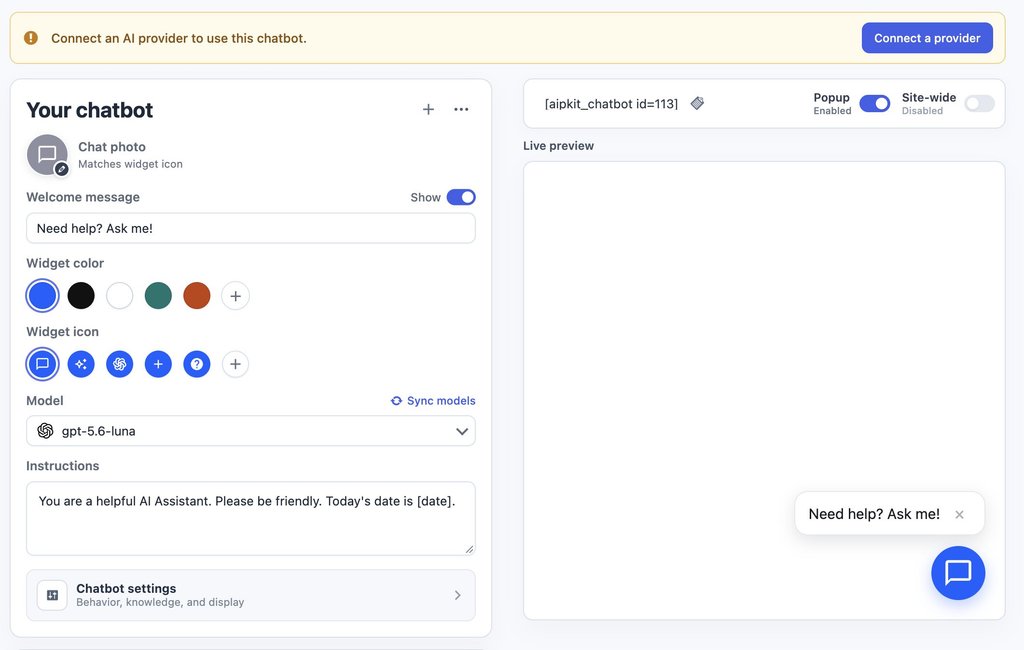The image size is (1024, 650).
Task: Select the question mark widget icon
Action: point(197,364)
